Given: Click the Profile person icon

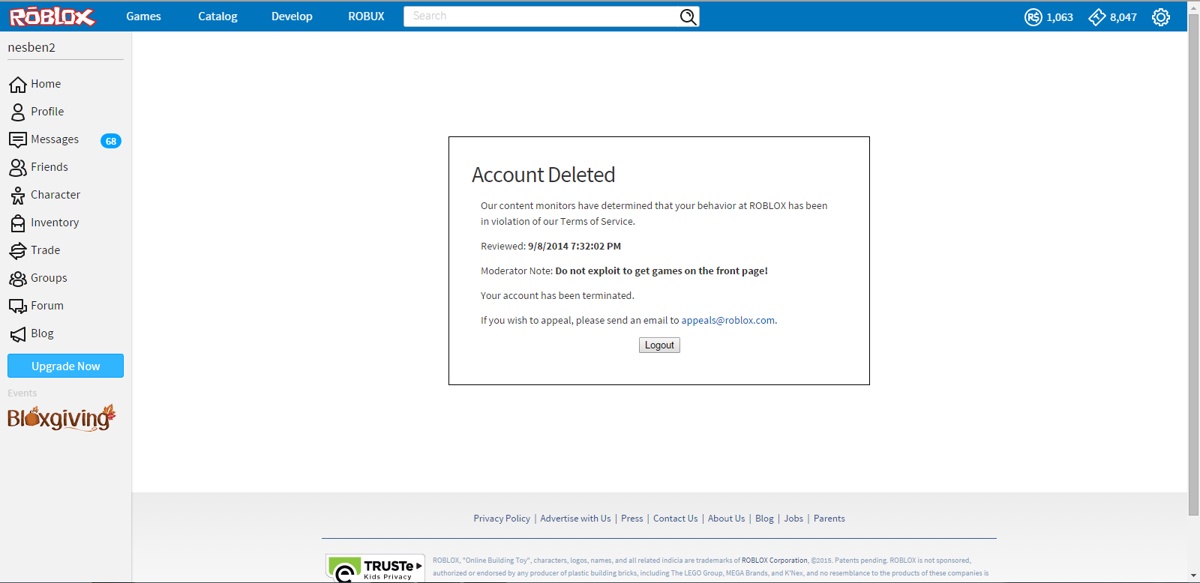Looking at the screenshot, I should pos(17,112).
